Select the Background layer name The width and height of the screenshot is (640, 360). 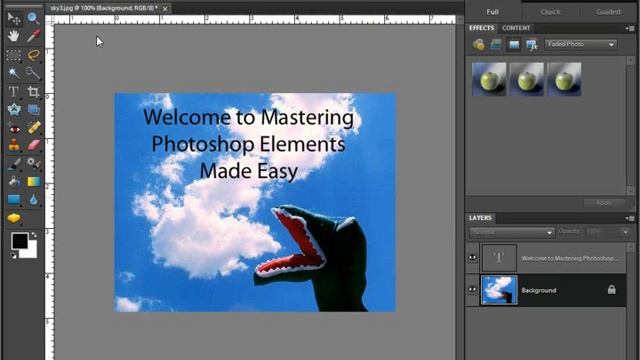[x=538, y=290]
